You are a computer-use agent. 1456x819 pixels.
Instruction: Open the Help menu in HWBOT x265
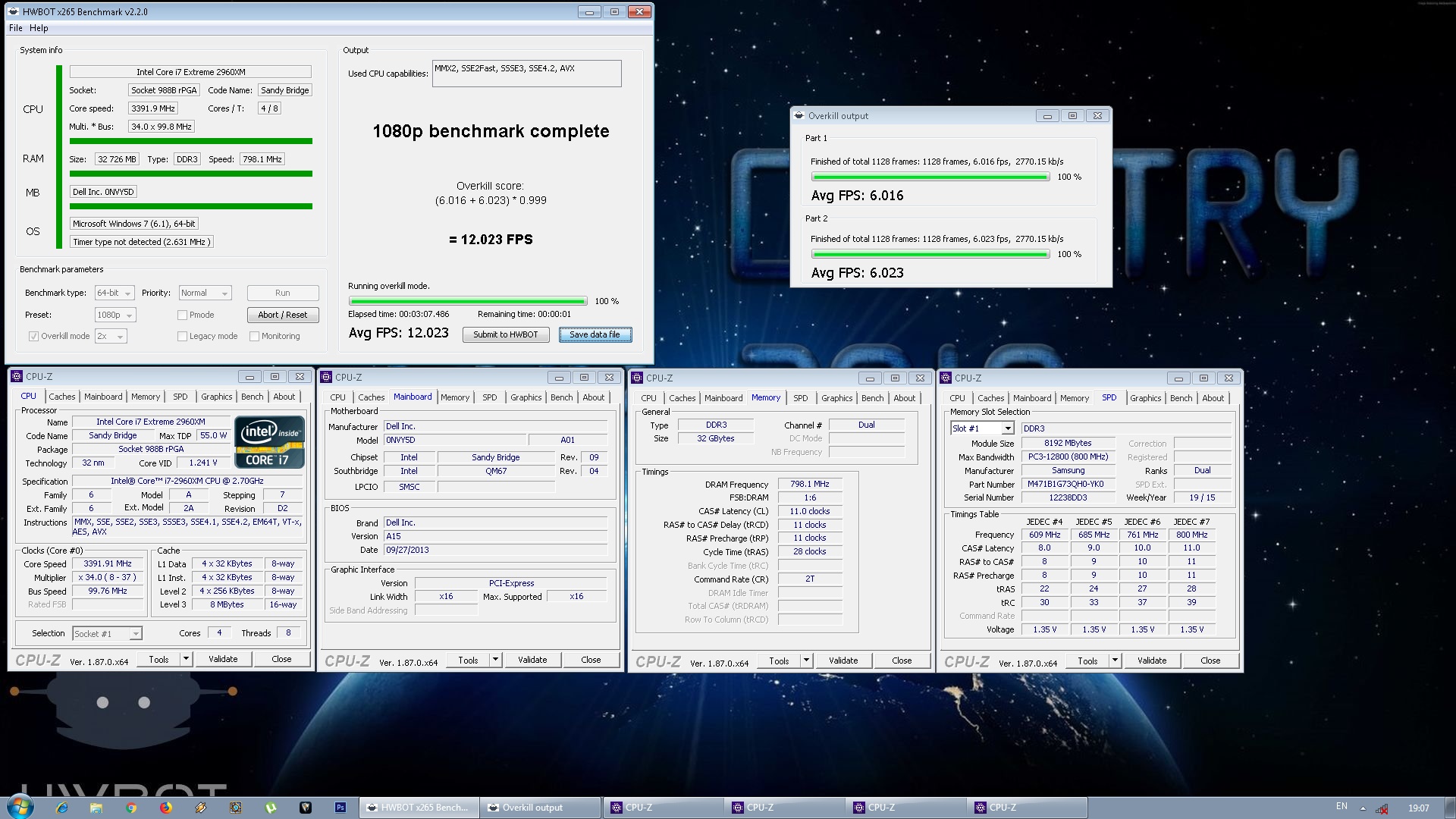39,28
